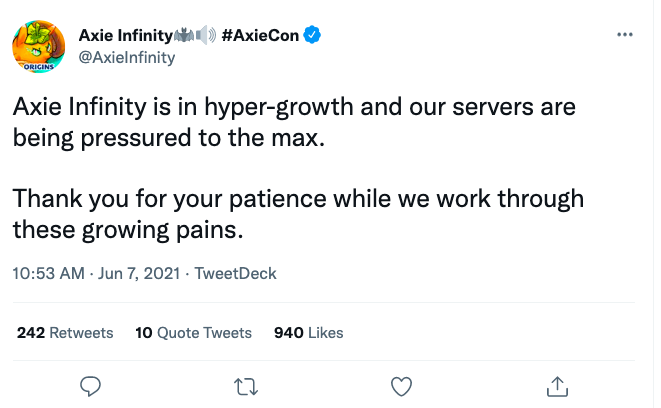Click the speaker emoji in display name
Screen dimensions: 661x408
pyautogui.click(x=207, y=36)
